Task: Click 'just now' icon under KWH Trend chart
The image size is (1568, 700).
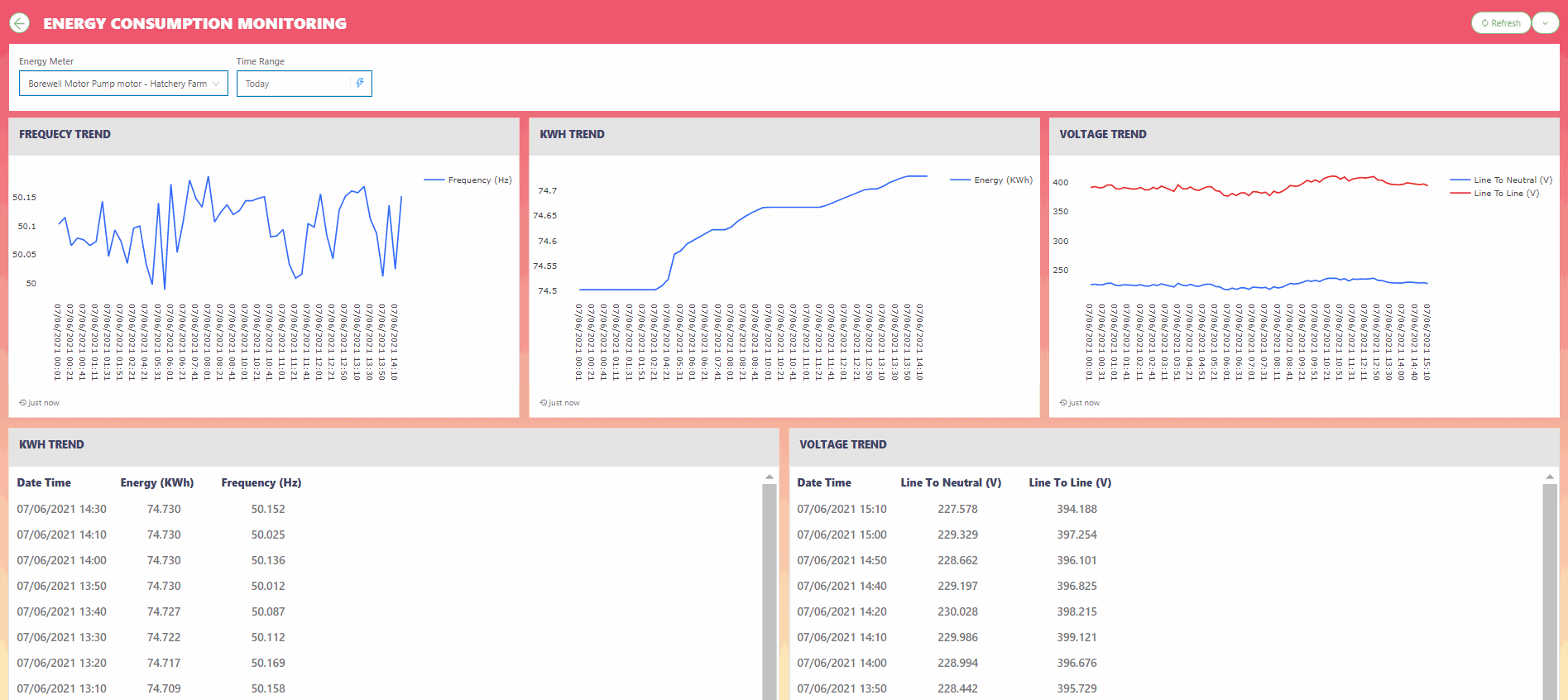Action: [x=544, y=403]
